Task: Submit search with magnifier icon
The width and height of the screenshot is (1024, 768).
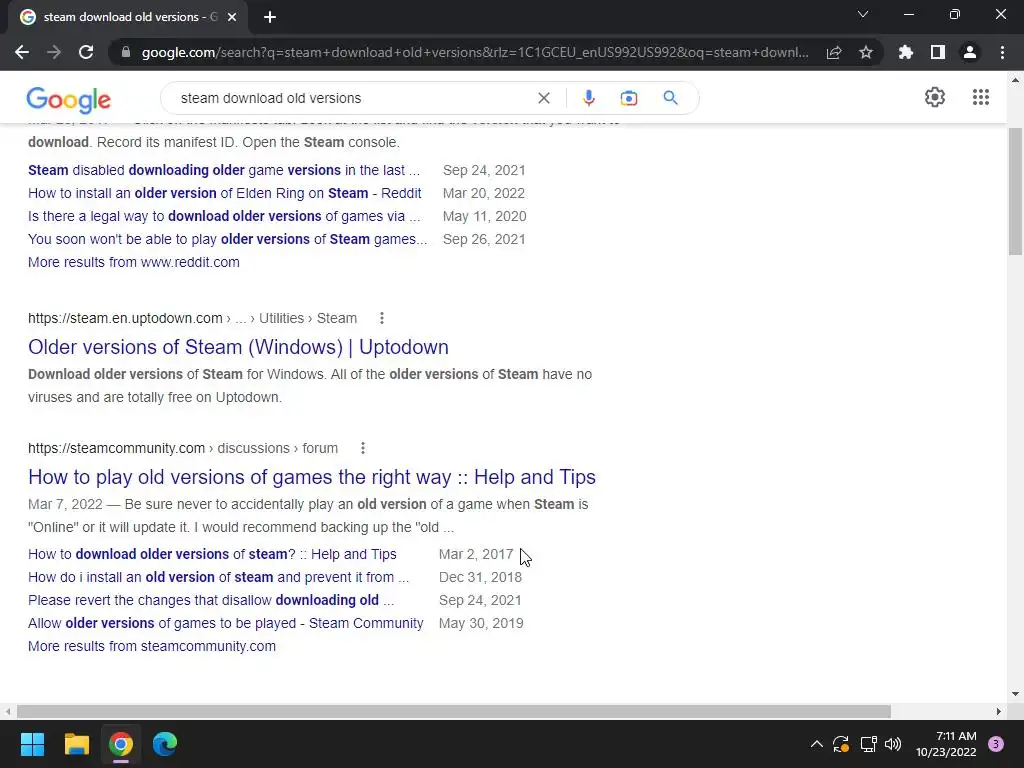Action: (670, 98)
